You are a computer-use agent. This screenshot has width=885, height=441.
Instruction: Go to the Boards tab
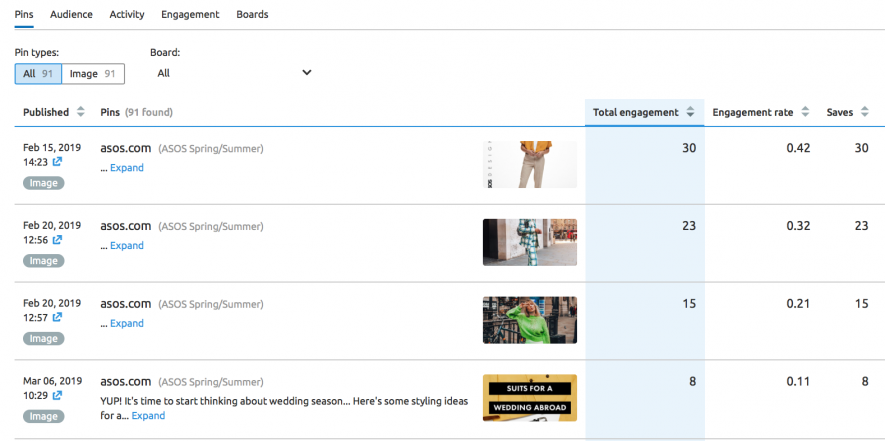(x=252, y=15)
